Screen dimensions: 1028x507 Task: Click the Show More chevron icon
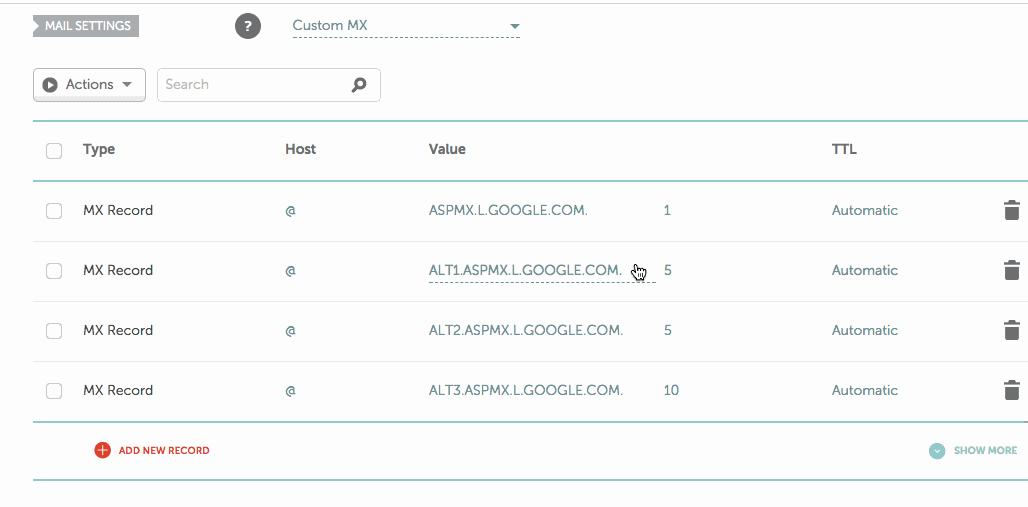click(937, 450)
